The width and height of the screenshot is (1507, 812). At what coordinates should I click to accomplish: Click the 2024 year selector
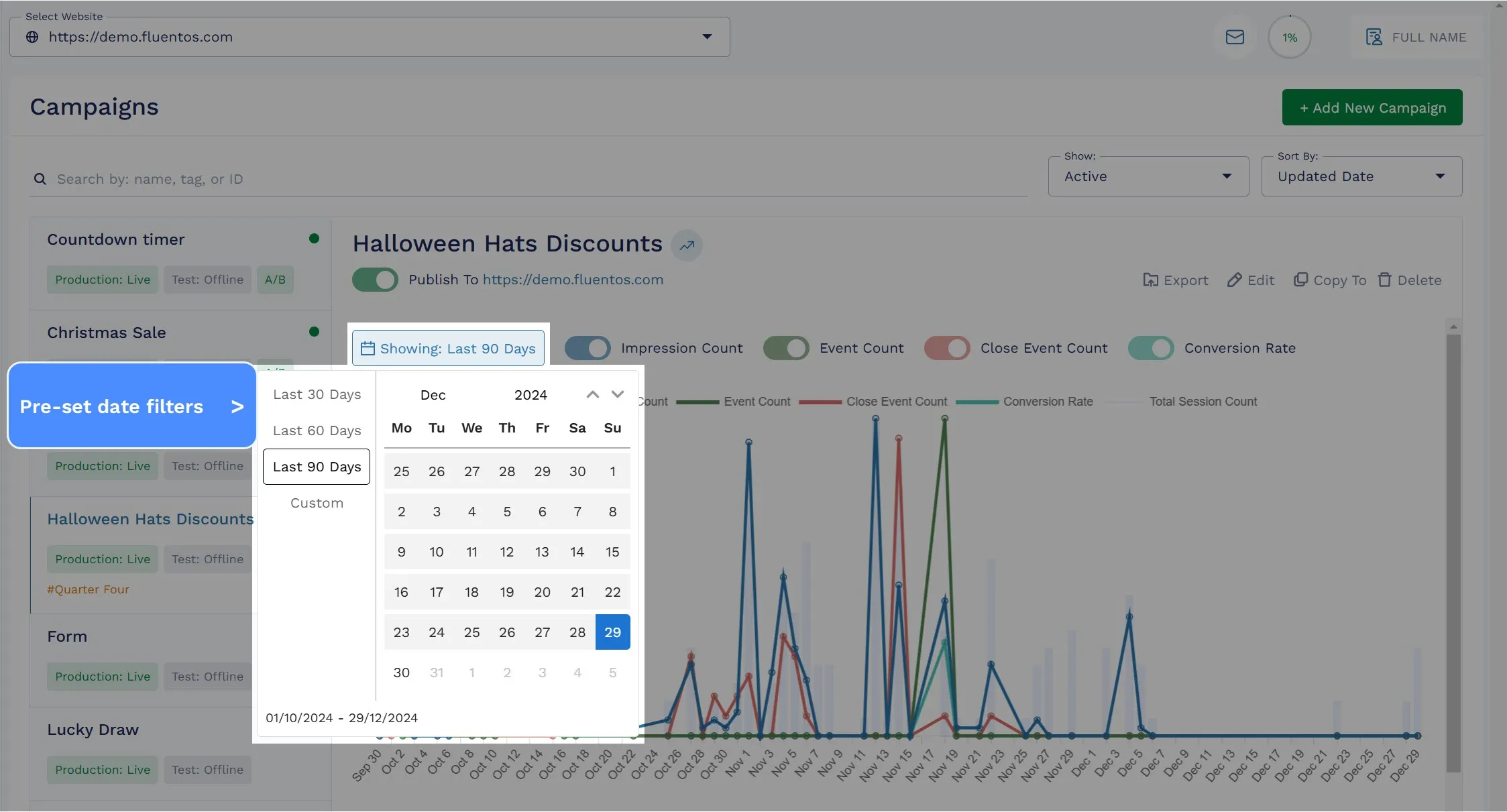tap(531, 395)
